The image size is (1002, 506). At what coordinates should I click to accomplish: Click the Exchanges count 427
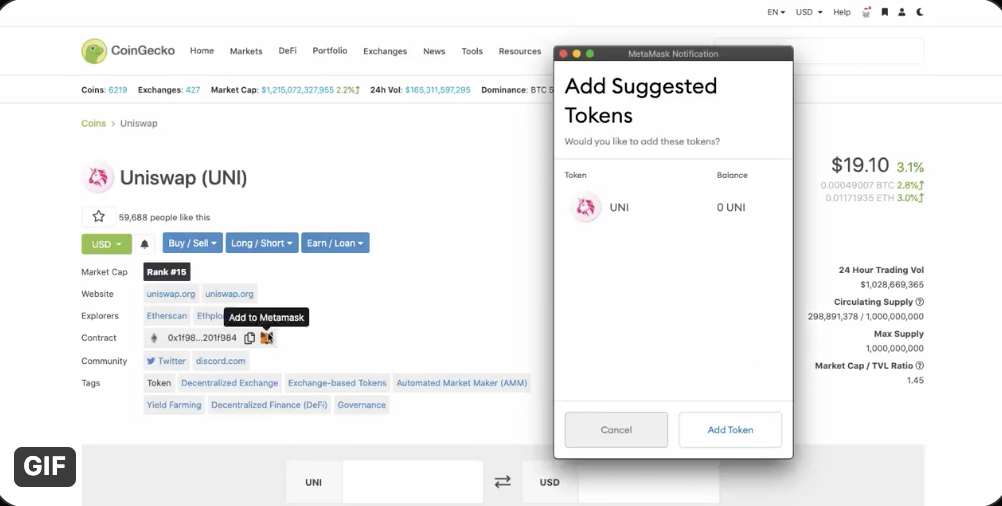tap(192, 90)
